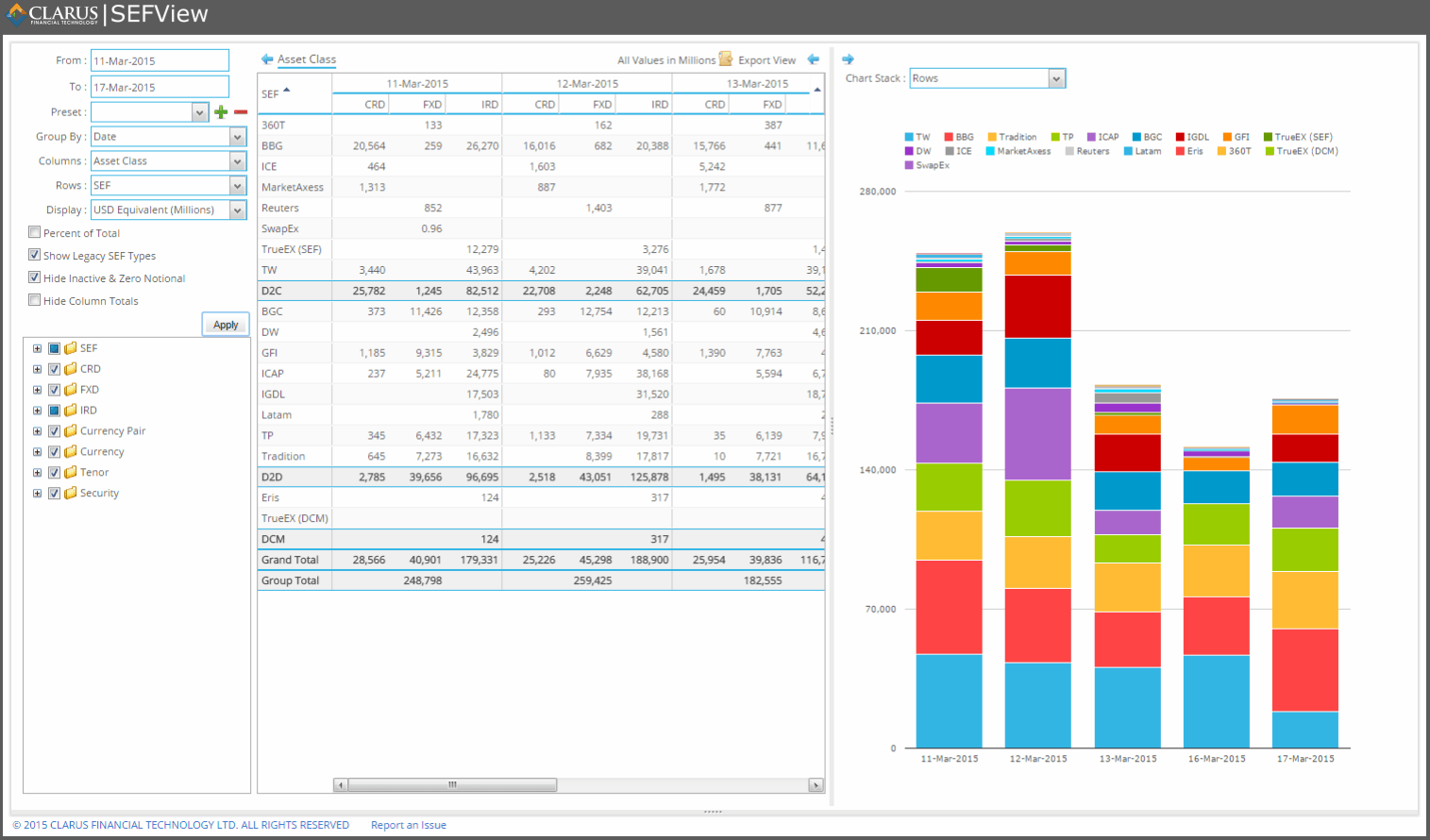1430x840 pixels.
Task: Open the Display USD Equivalent dropdown
Action: pyautogui.click(x=238, y=210)
